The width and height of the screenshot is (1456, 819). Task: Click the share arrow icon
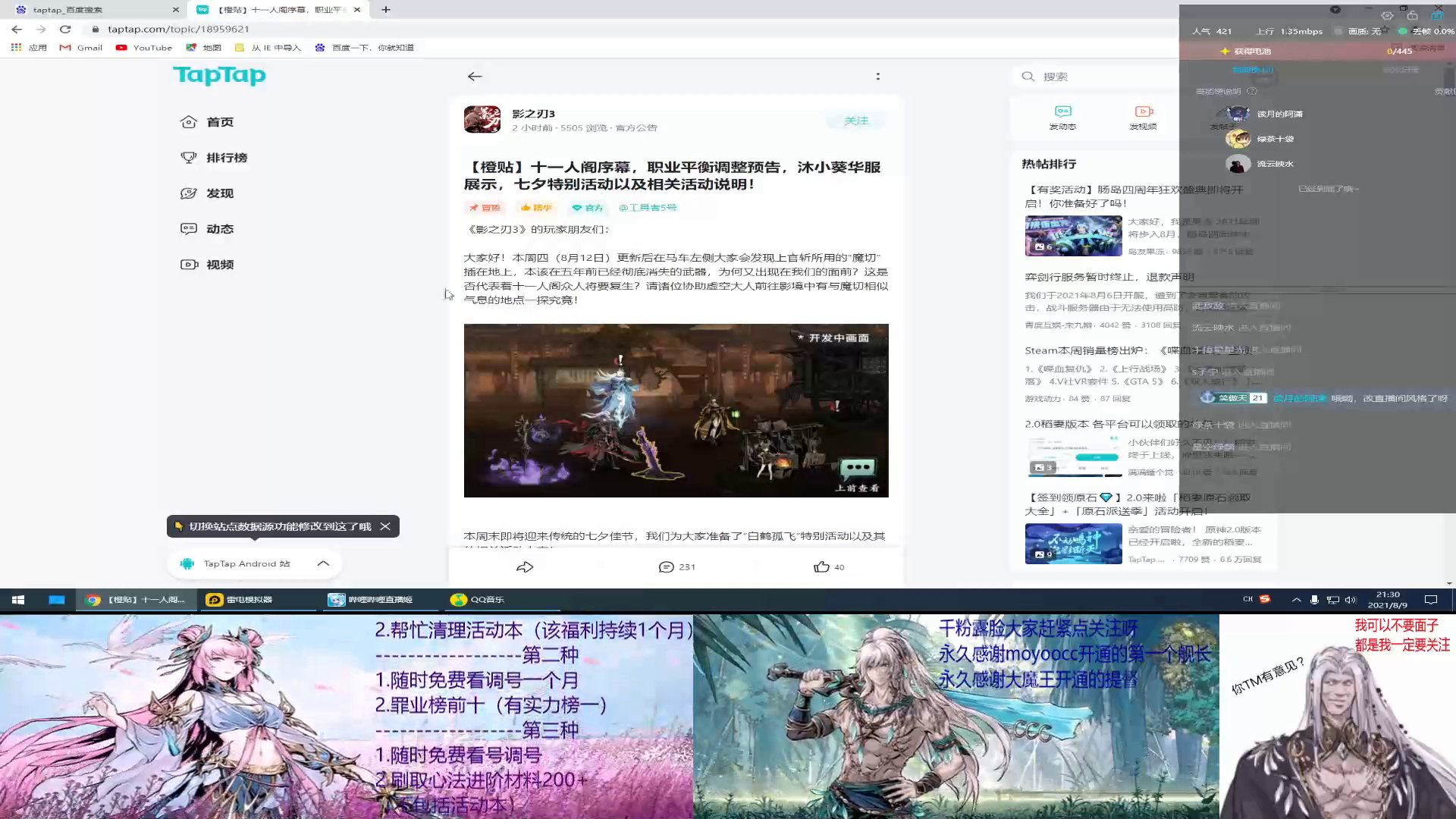[x=525, y=566]
